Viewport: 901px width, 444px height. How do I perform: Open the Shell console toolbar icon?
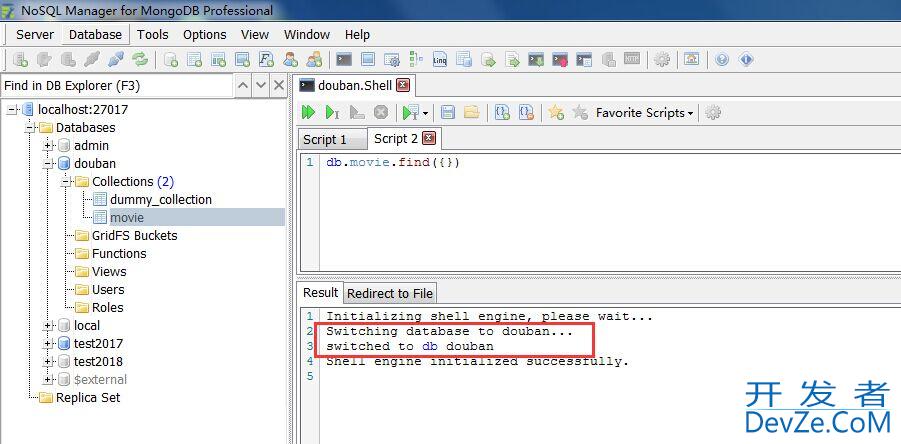tap(344, 59)
